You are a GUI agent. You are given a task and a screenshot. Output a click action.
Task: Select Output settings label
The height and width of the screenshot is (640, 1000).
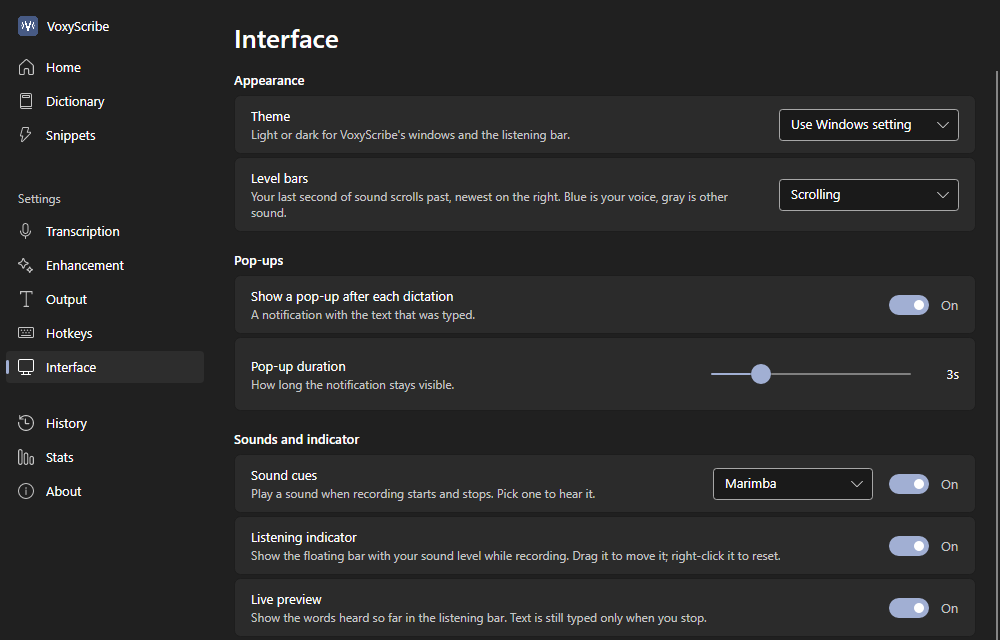coord(66,299)
